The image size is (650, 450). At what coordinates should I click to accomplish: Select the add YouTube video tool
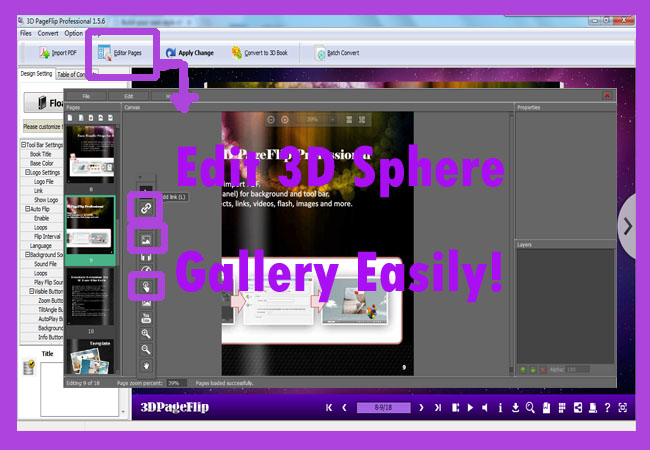(146, 318)
